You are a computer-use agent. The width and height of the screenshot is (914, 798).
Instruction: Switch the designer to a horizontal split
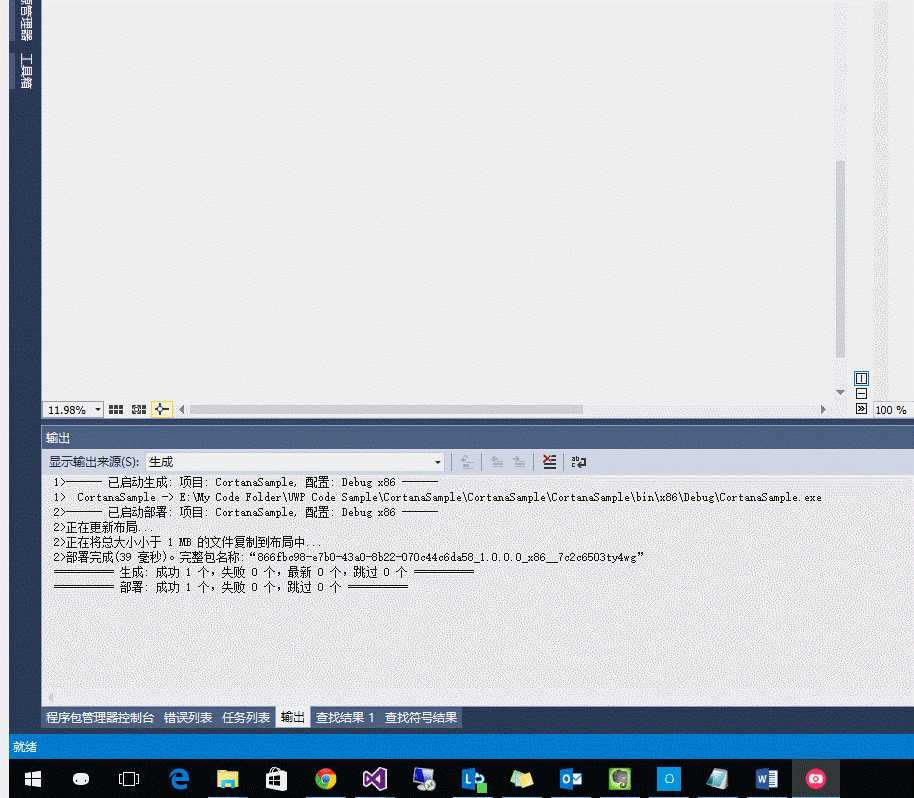862,394
